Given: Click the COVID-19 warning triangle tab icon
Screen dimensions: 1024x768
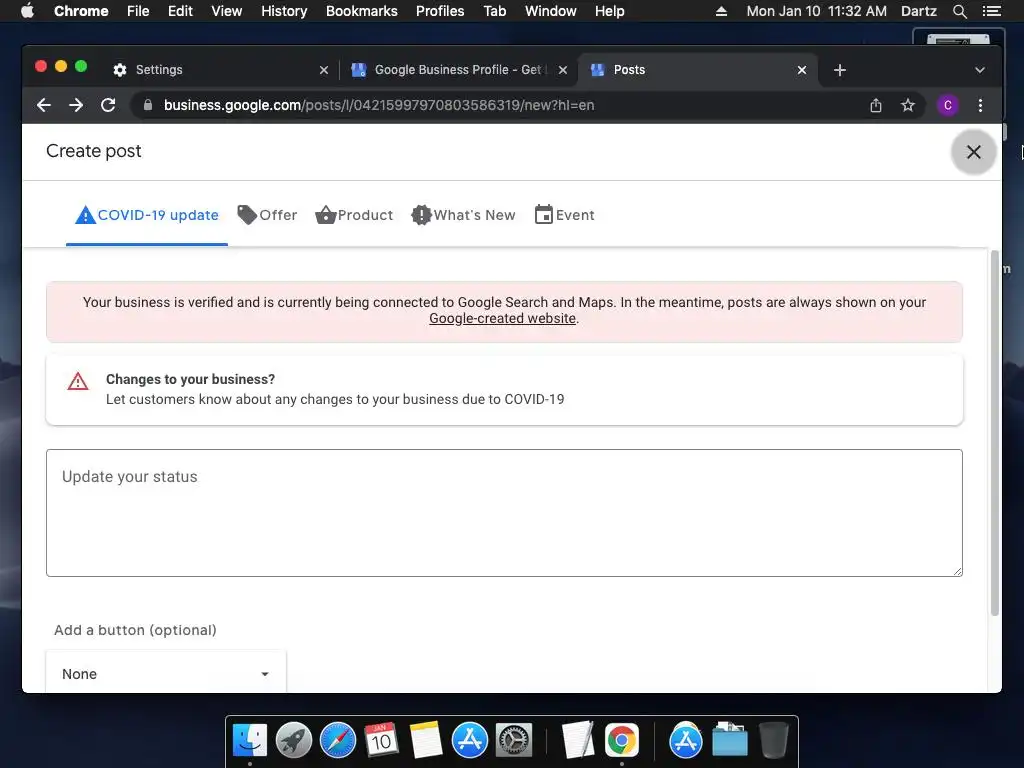Looking at the screenshot, I should click(86, 215).
